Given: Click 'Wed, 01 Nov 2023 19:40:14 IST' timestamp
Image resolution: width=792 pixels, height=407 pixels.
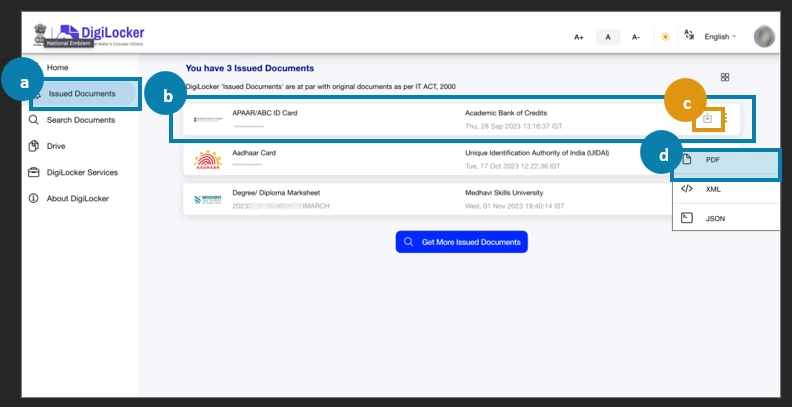Looking at the screenshot, I should (515, 206).
